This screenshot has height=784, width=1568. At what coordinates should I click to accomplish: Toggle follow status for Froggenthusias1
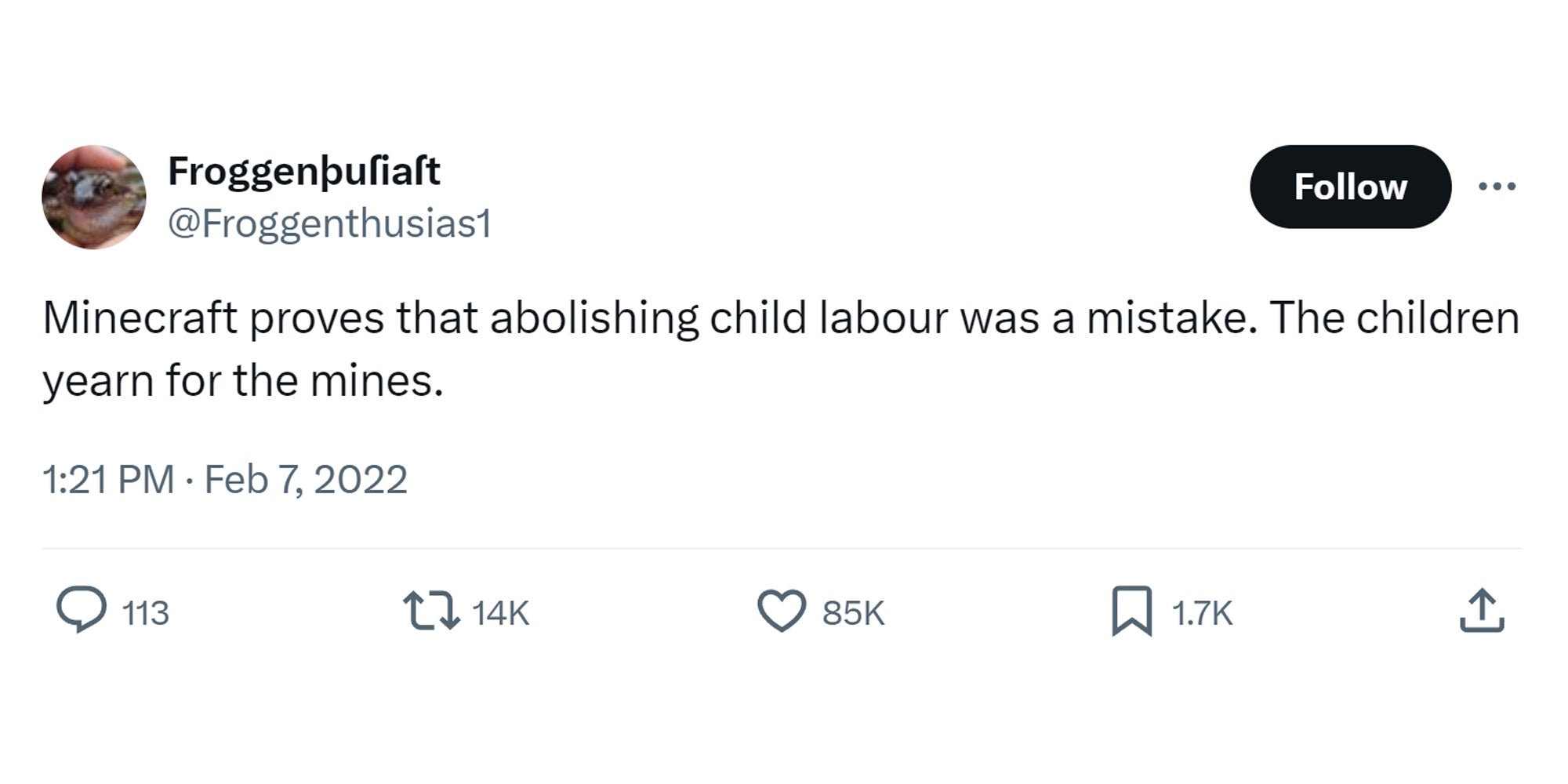1350,187
